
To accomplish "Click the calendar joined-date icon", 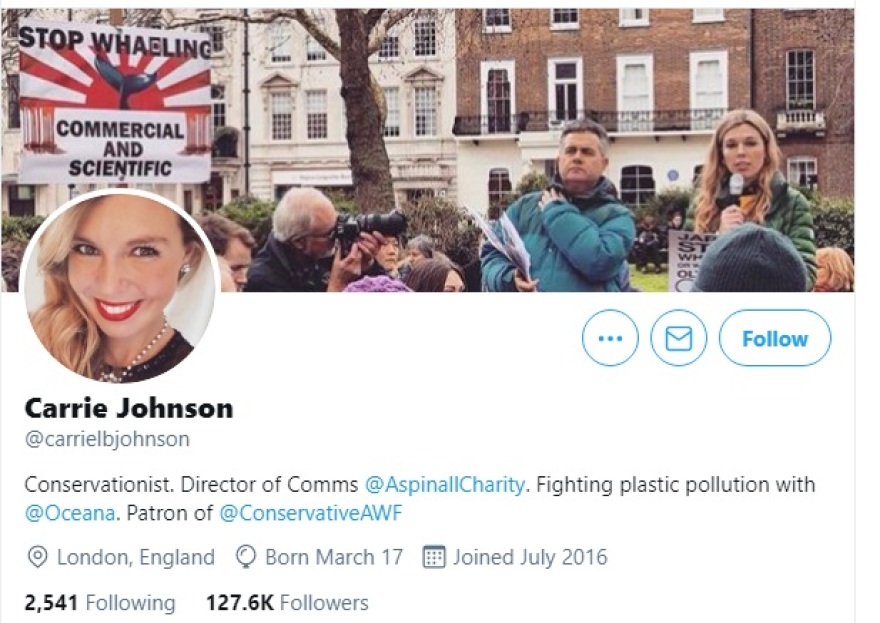I will click(x=434, y=557).
